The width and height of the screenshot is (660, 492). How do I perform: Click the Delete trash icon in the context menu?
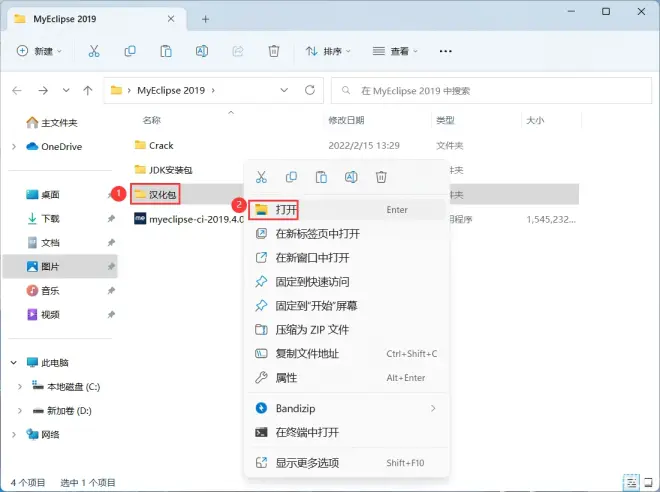pyautogui.click(x=381, y=177)
